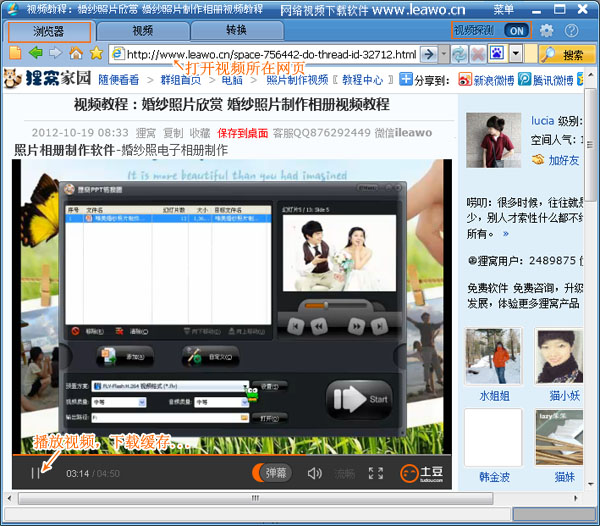Open the 照片制作视频 link
Viewport: 600px width, 526px height.
297,80
